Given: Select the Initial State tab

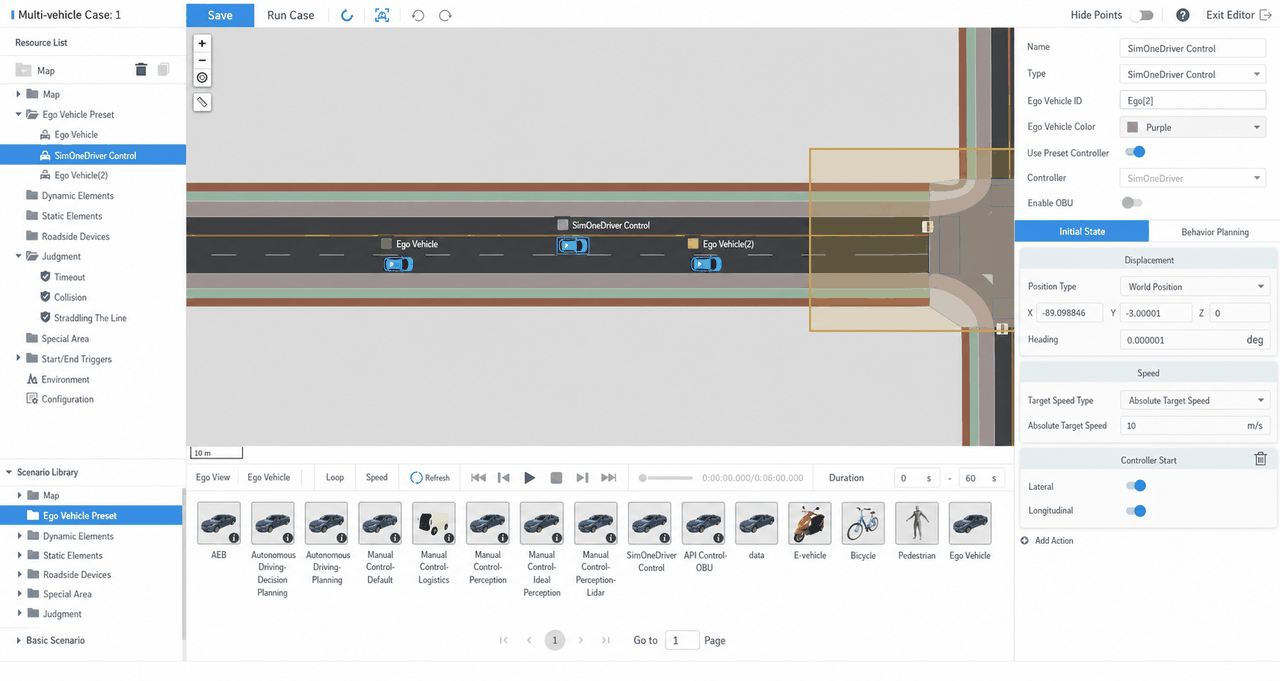Looking at the screenshot, I should [x=1082, y=231].
